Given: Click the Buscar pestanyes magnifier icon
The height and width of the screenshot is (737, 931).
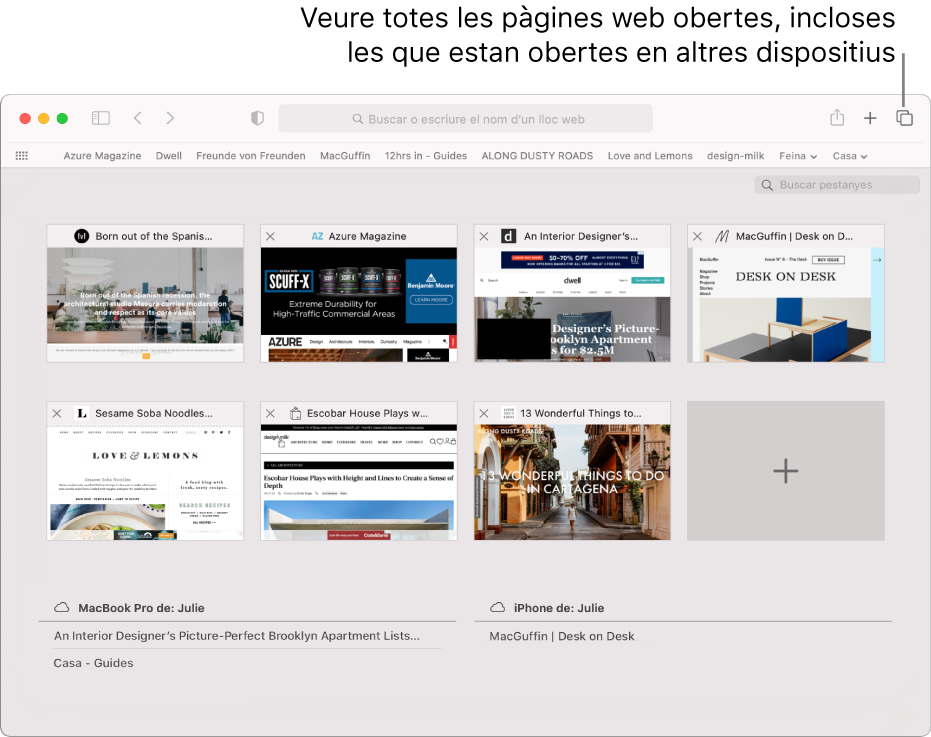Looking at the screenshot, I should [x=767, y=185].
